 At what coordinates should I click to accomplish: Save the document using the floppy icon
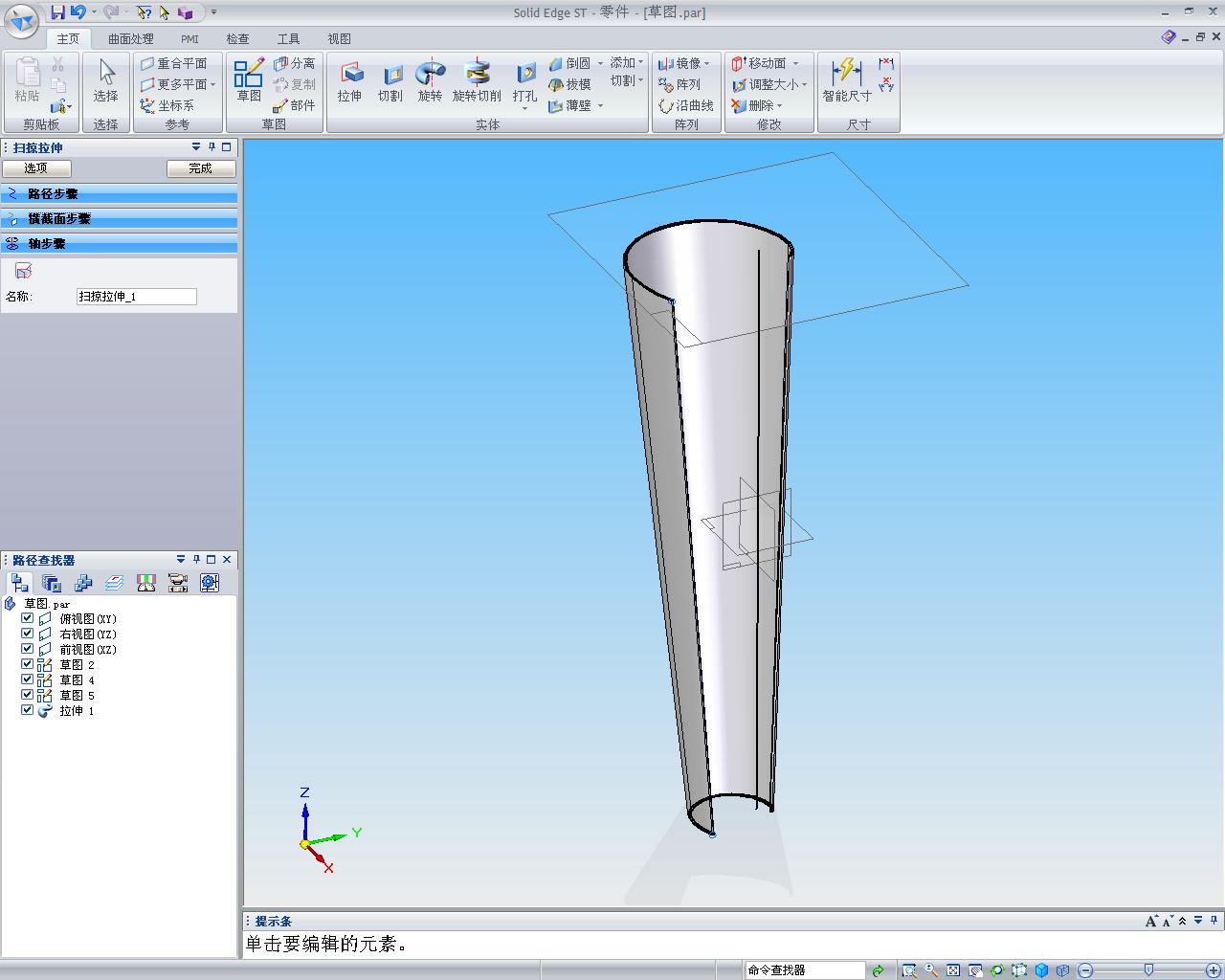click(x=58, y=12)
